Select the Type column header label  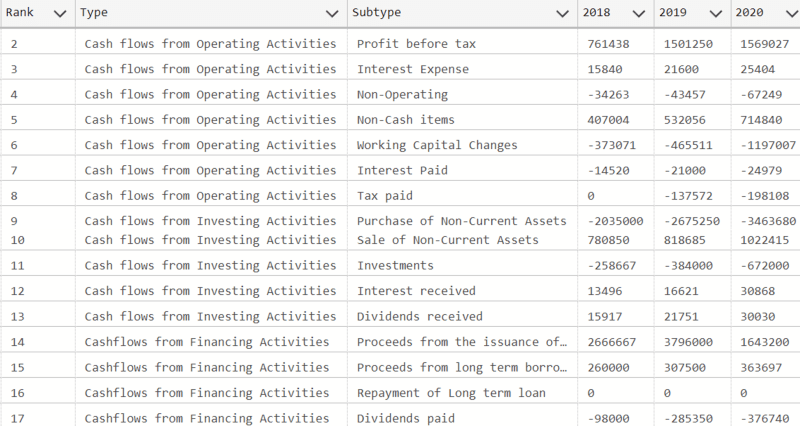(x=94, y=13)
